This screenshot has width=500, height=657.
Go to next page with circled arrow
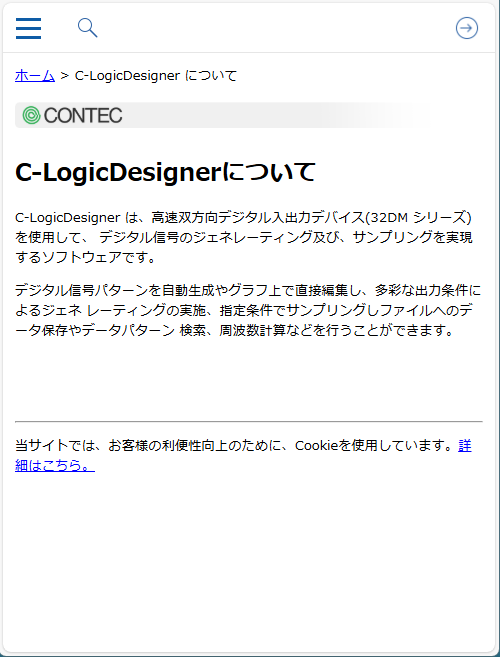tap(466, 28)
